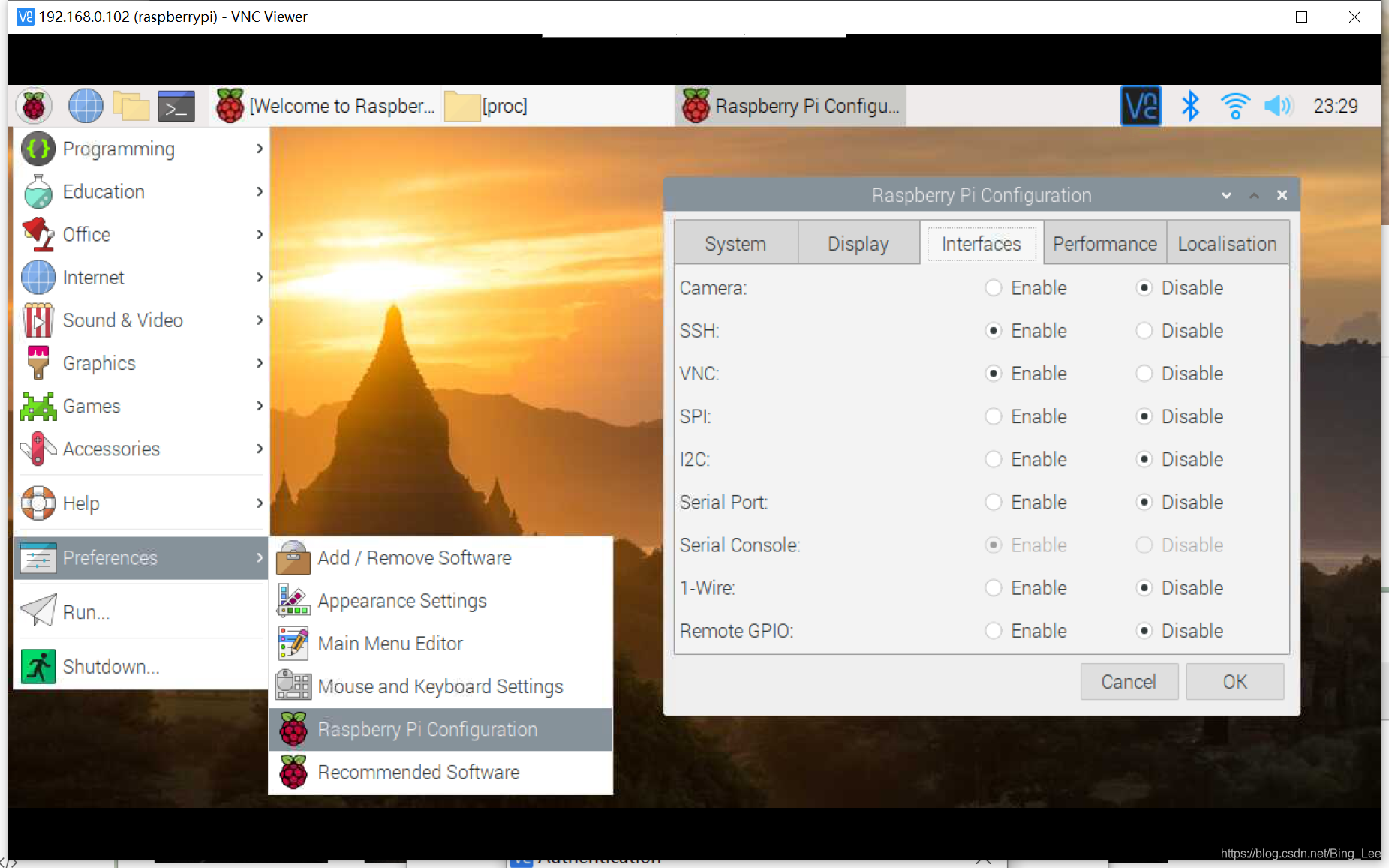Screen dimensions: 1389x868
Task: Switch to the Localisation tab
Action: pyautogui.click(x=1228, y=243)
